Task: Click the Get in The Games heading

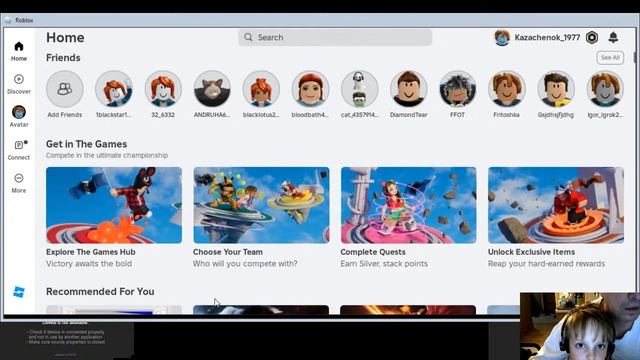Action: click(x=87, y=144)
